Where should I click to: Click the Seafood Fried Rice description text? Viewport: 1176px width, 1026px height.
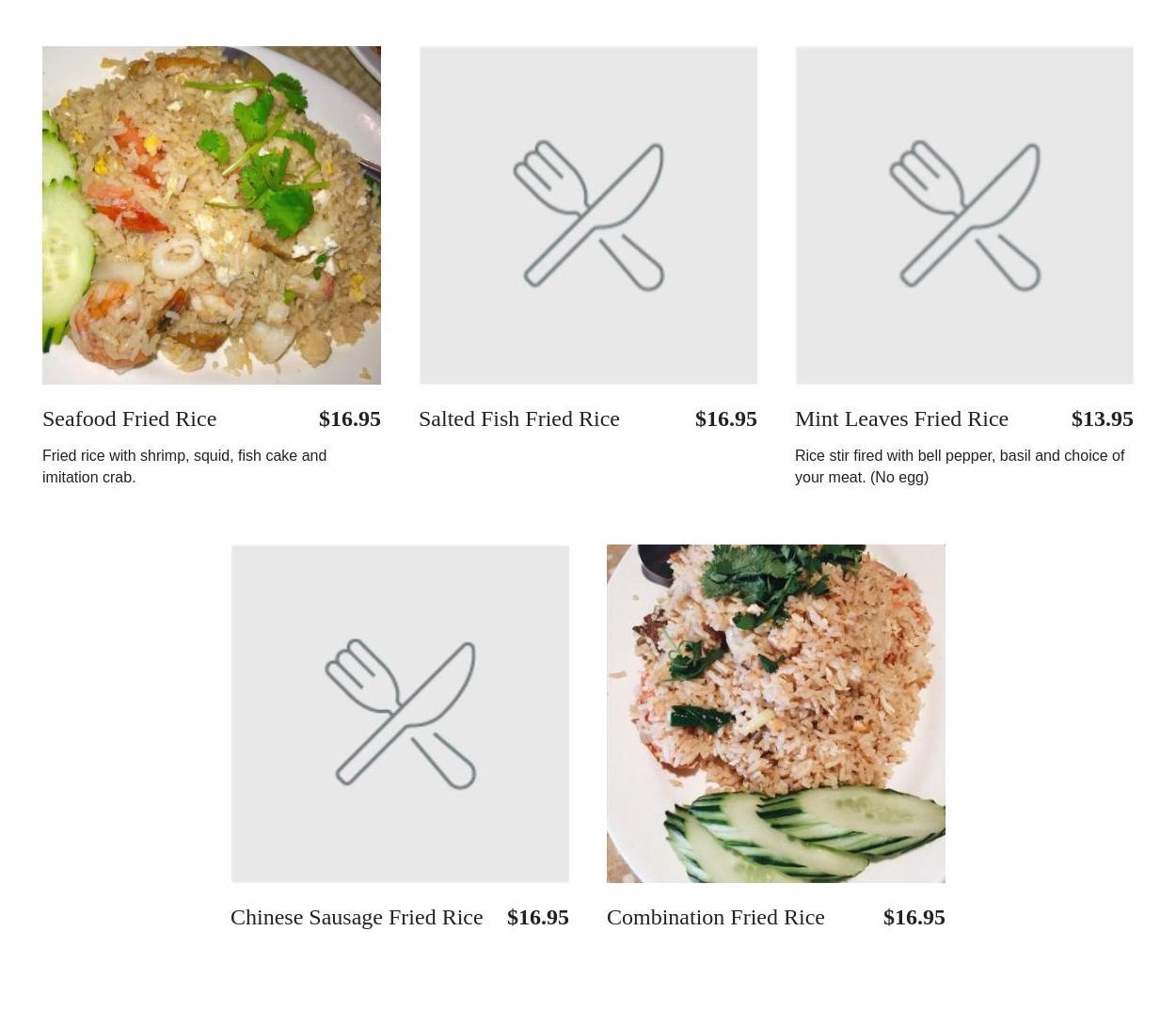184,466
